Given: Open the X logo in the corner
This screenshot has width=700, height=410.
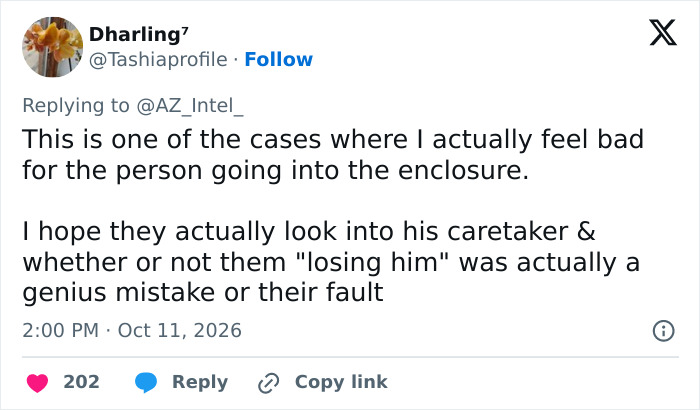Looking at the screenshot, I should 663,33.
